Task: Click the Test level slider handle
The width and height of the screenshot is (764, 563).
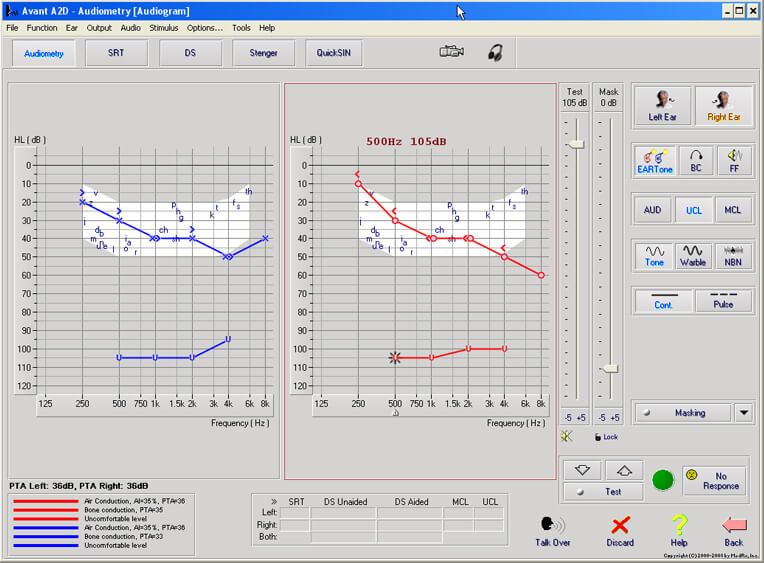Action: 575,144
